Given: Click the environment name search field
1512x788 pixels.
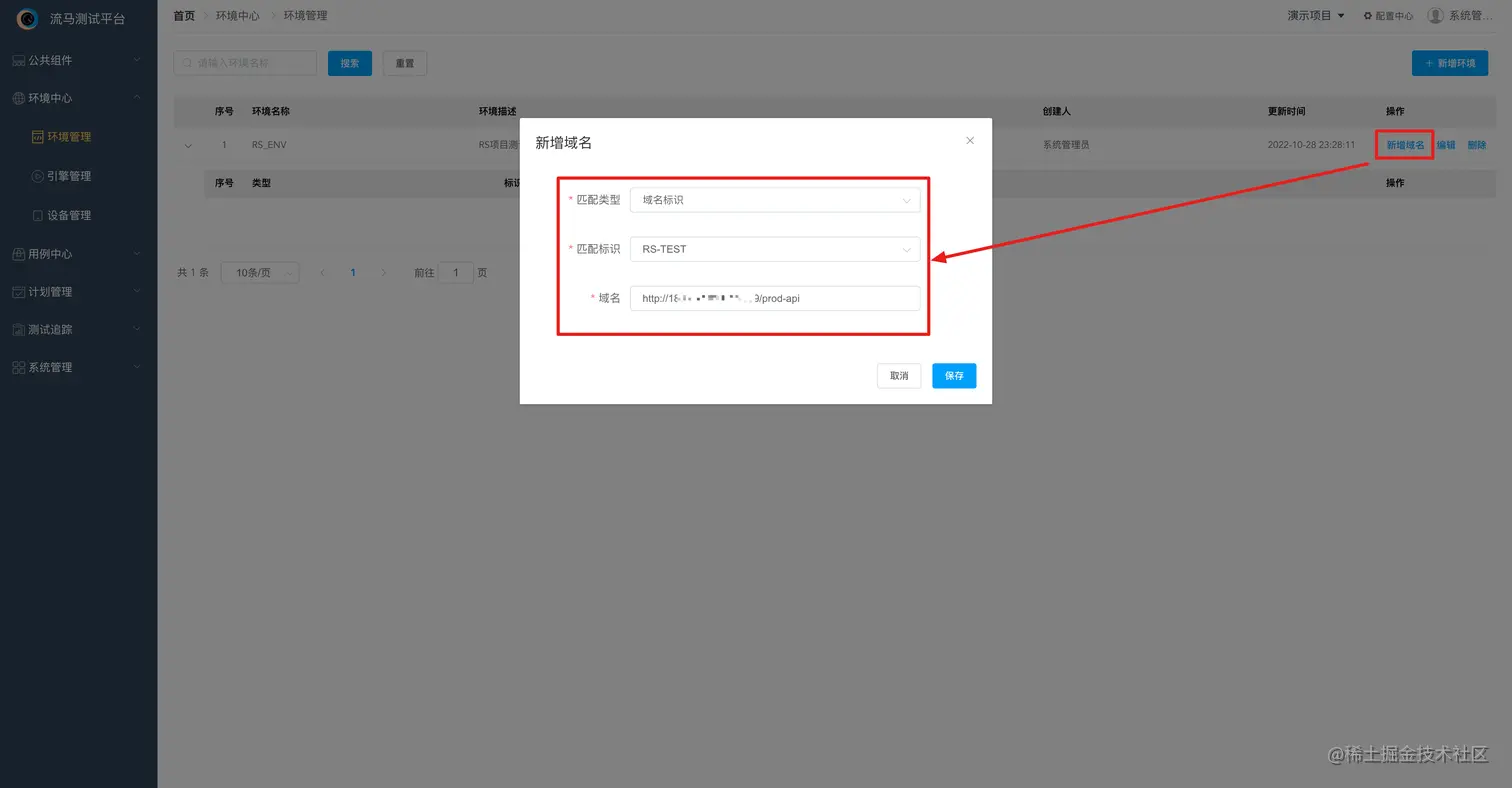Looking at the screenshot, I should (245, 63).
